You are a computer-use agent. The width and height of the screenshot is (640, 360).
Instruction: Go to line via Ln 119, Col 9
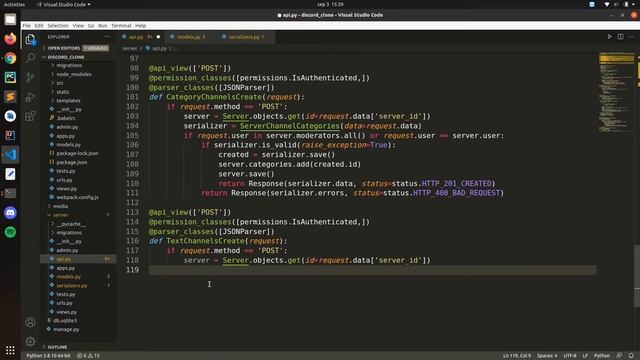coord(516,356)
